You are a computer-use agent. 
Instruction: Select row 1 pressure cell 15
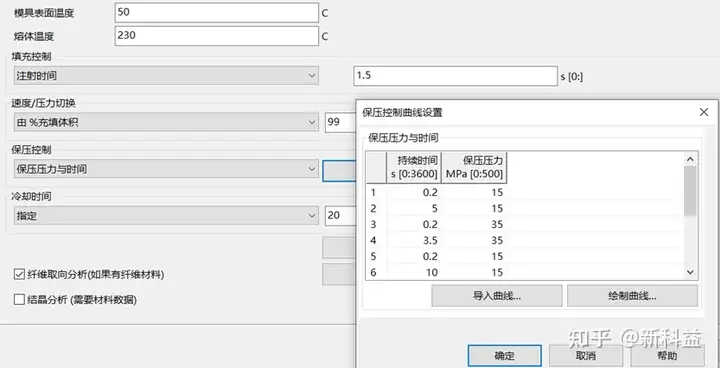474,192
